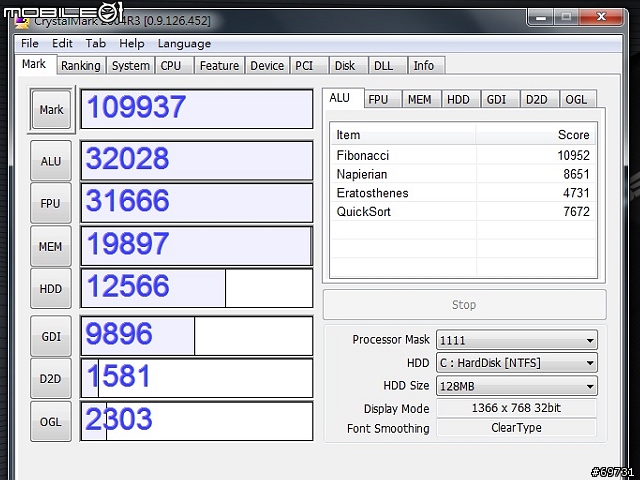Select the Eratosthenes result row
This screenshot has height=480, width=640.
[x=463, y=193]
